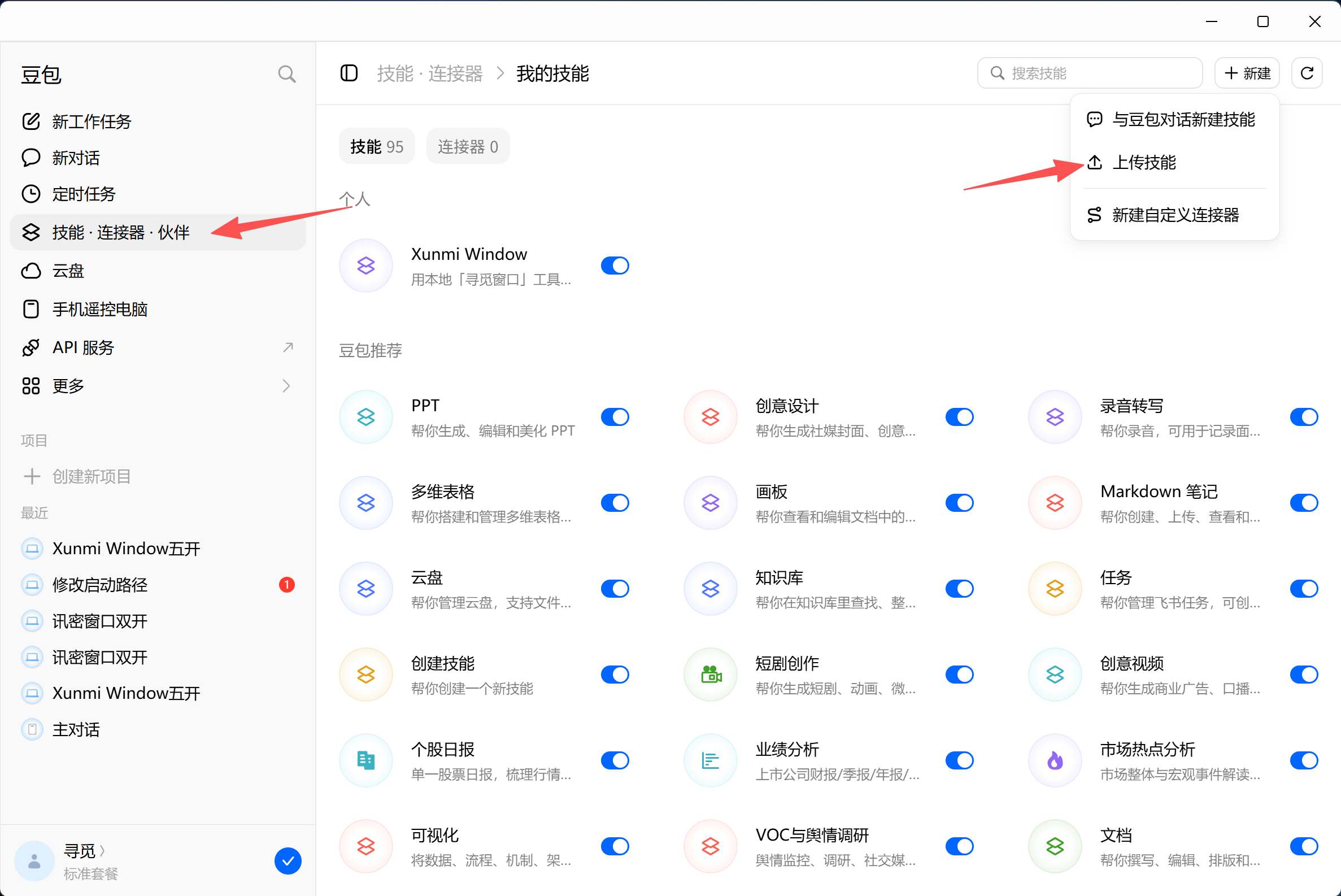Disable the 多维表格 skill toggle

tap(615, 503)
